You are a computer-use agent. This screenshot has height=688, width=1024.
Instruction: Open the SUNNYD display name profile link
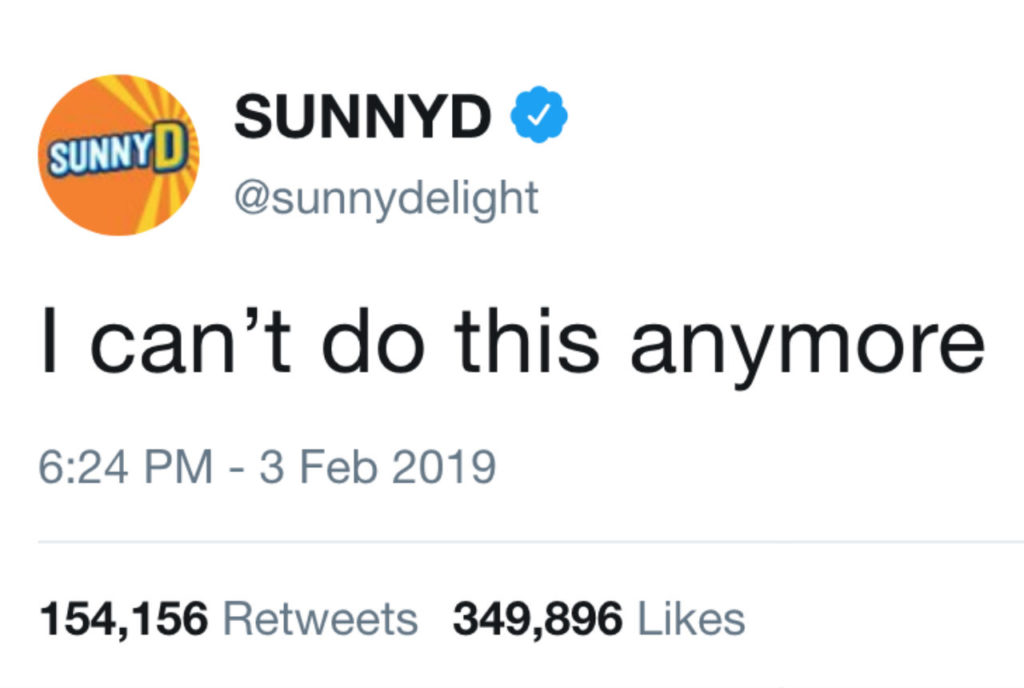(362, 119)
